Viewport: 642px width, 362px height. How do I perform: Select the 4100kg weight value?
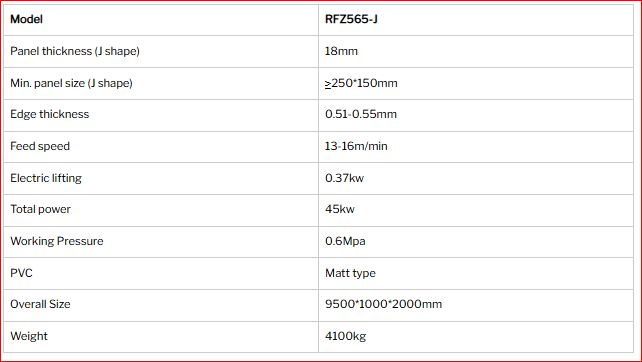(346, 336)
